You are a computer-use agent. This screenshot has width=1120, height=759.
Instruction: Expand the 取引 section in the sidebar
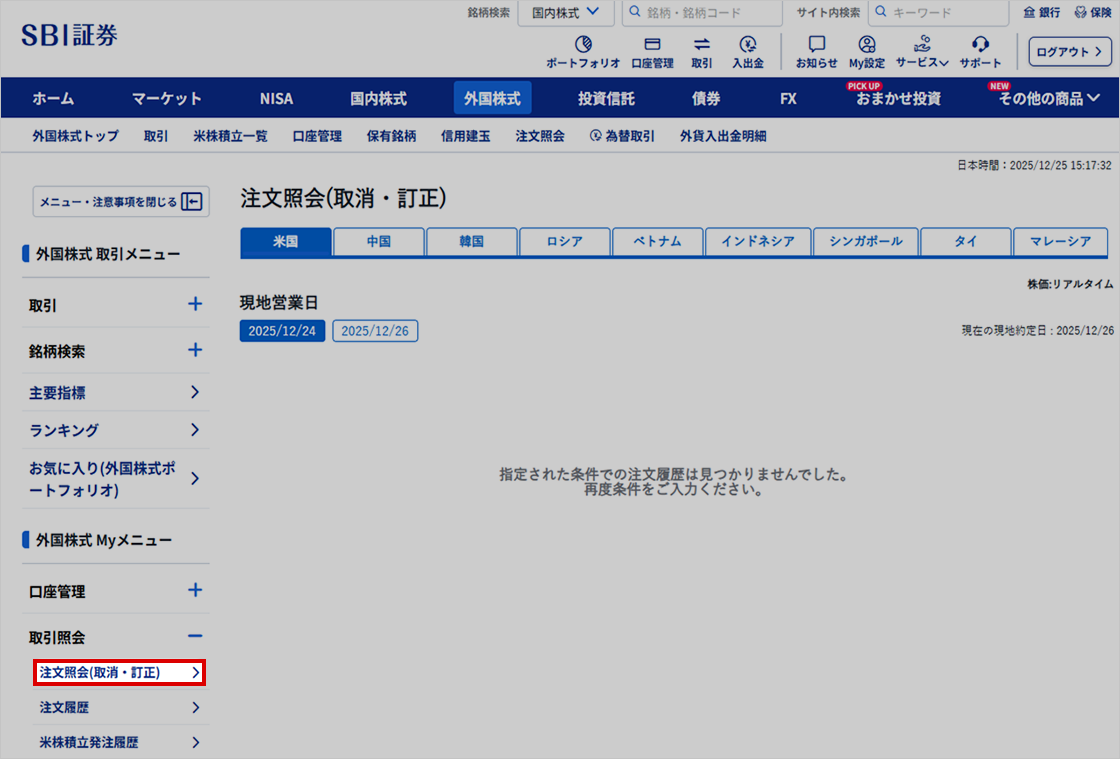pos(115,305)
